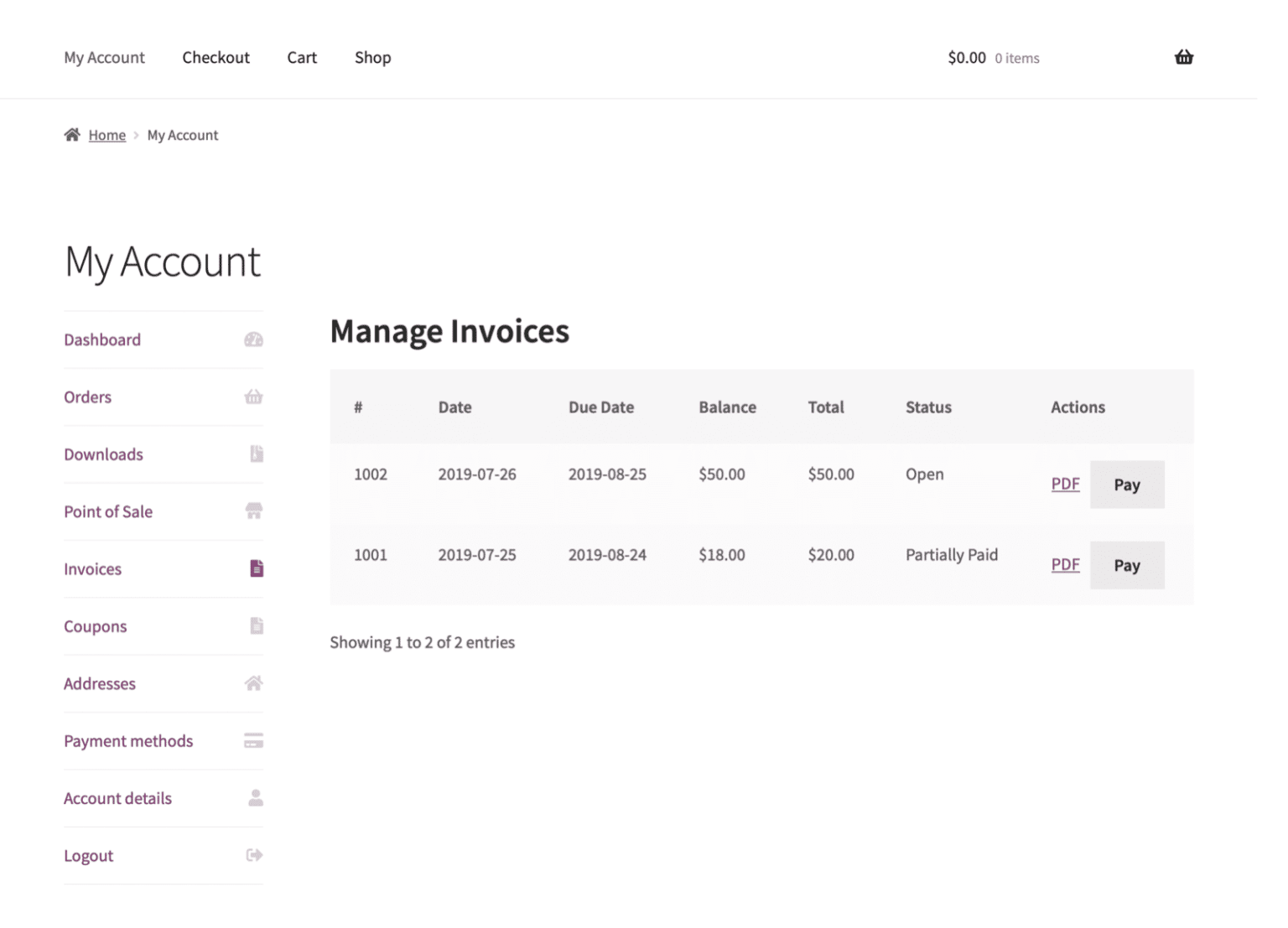The height and width of the screenshot is (928, 1288).
Task: Click the Payment methods card icon
Action: point(254,740)
